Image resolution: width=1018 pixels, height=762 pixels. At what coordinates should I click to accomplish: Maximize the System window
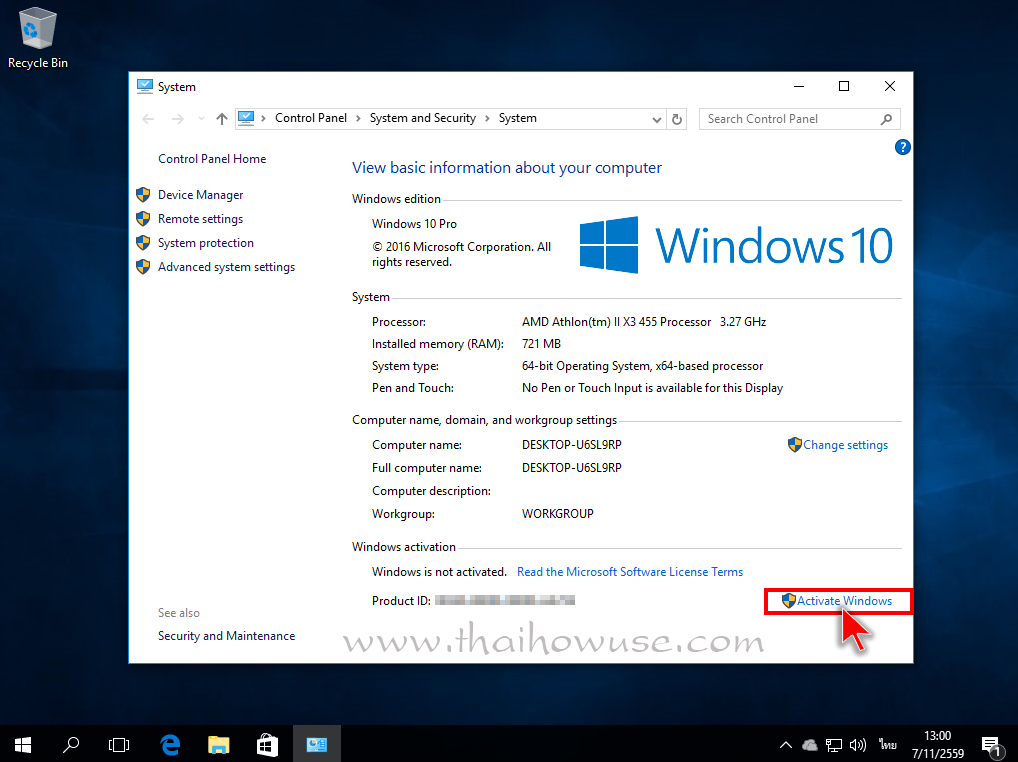click(844, 86)
